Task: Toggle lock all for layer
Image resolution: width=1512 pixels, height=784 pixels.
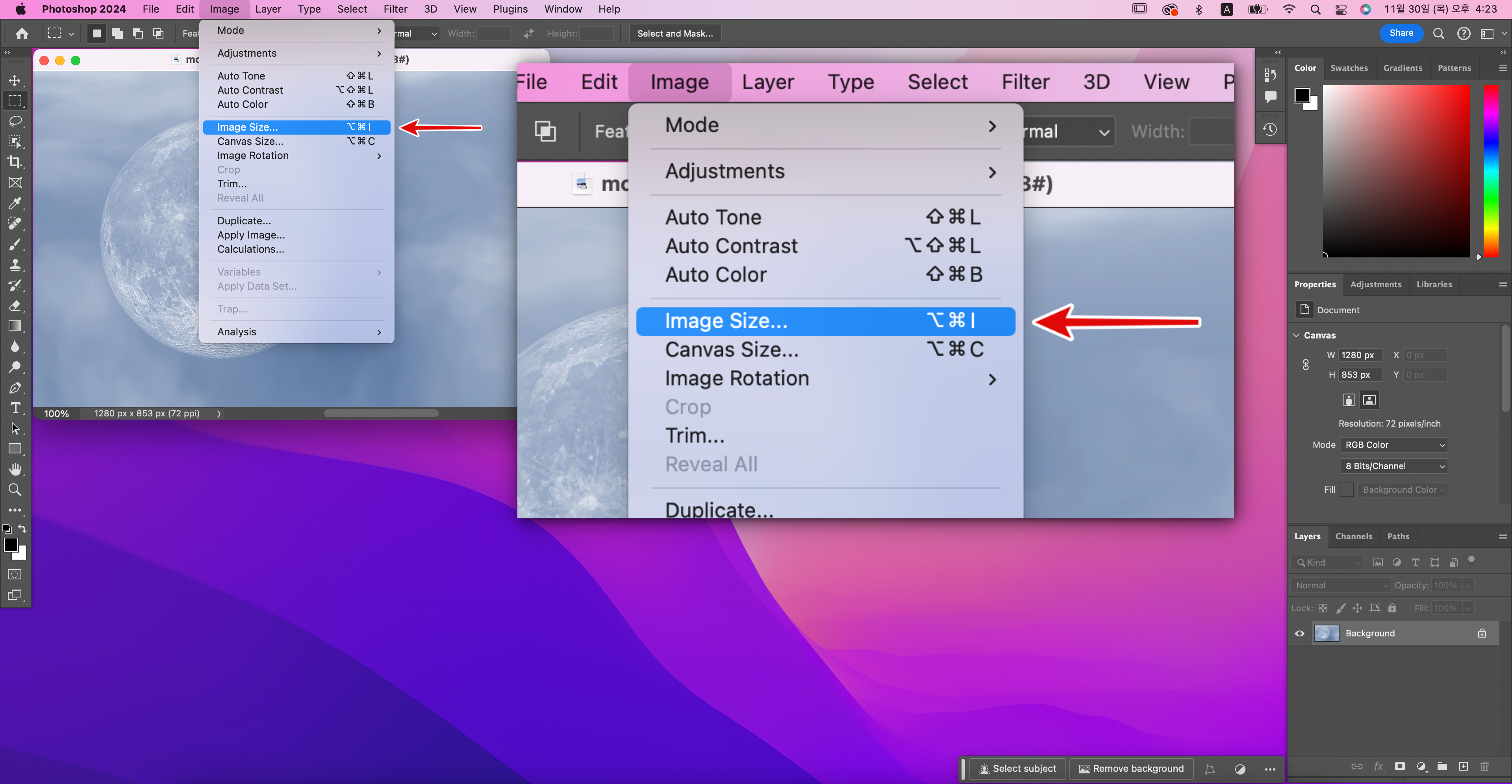Action: click(1392, 608)
